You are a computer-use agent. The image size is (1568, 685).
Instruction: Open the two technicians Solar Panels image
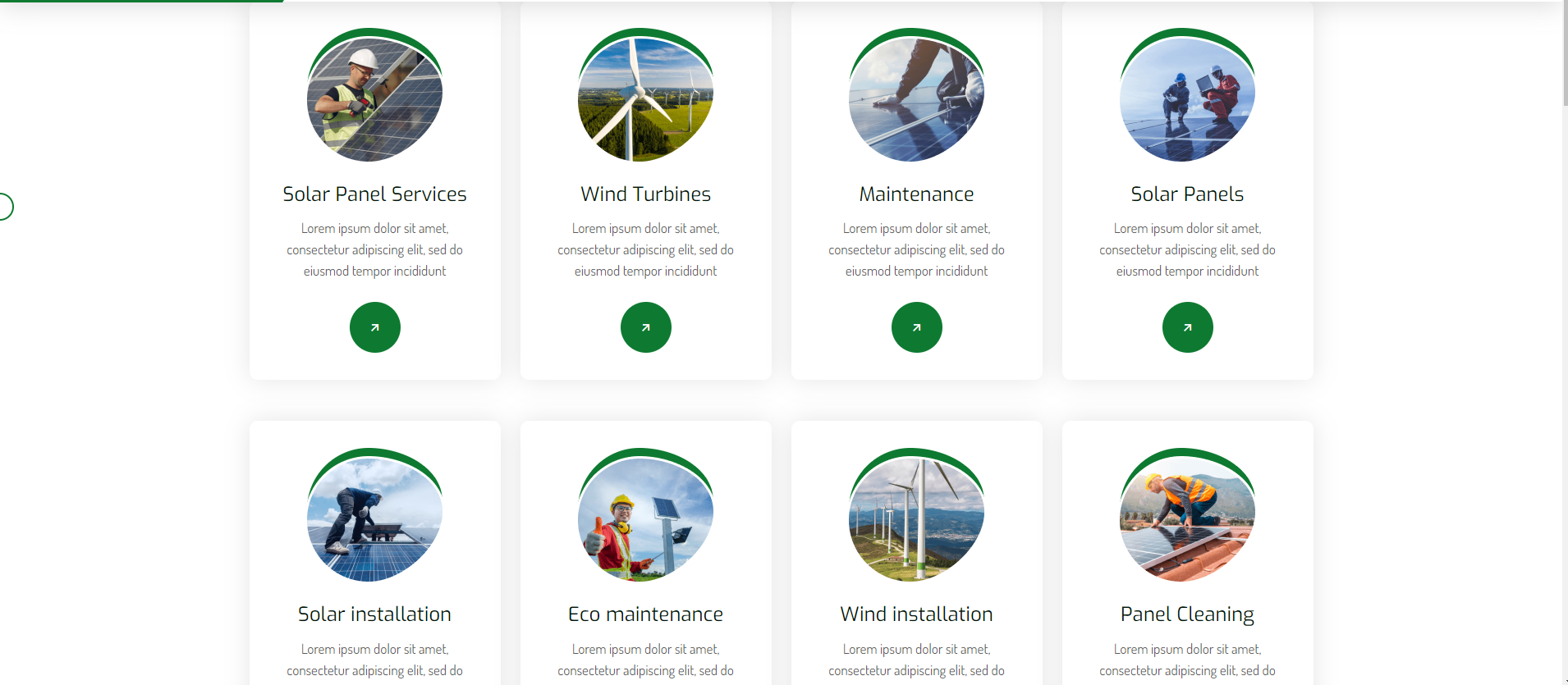(1187, 98)
